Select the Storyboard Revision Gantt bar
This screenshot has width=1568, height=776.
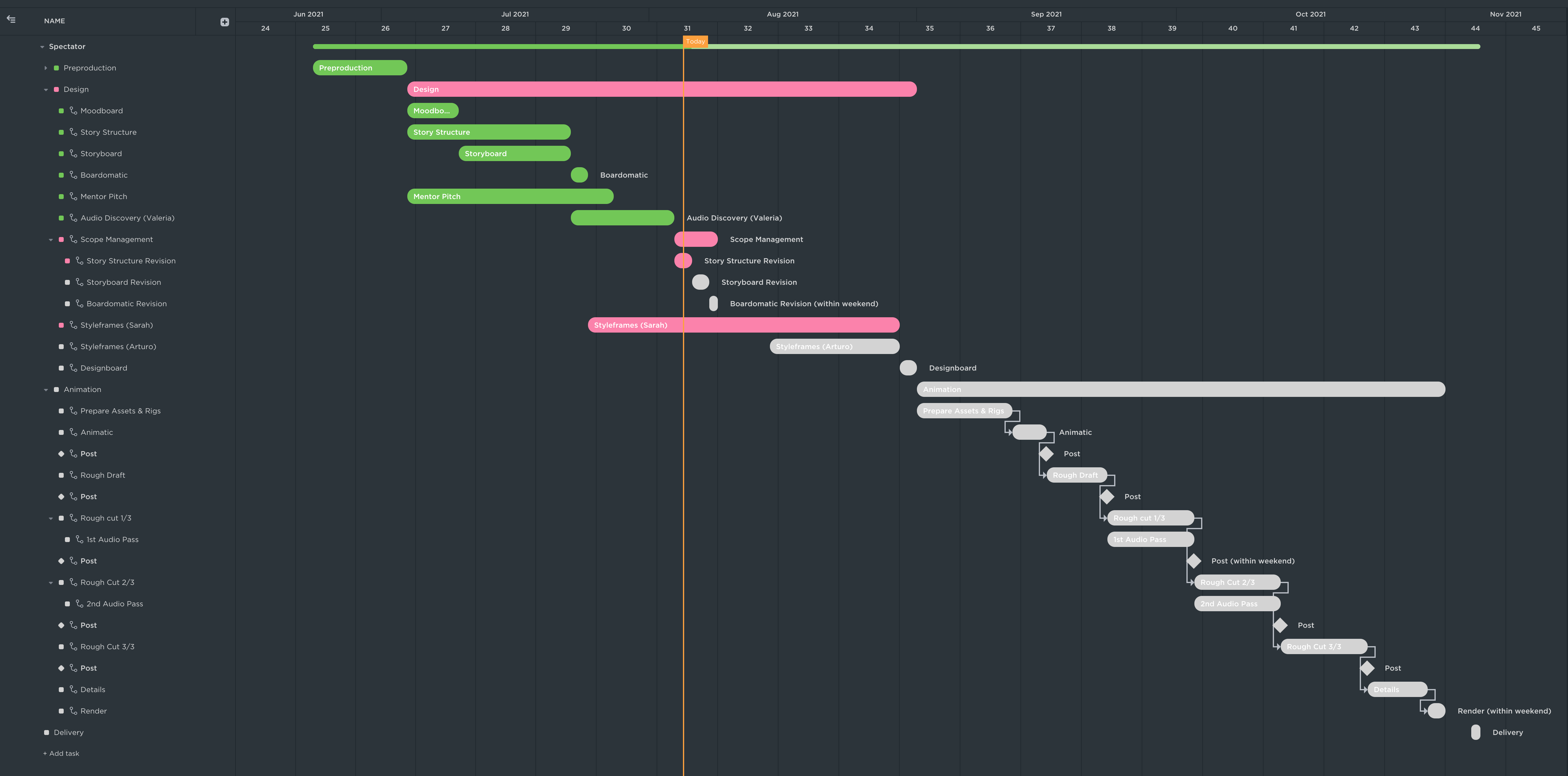click(x=701, y=282)
